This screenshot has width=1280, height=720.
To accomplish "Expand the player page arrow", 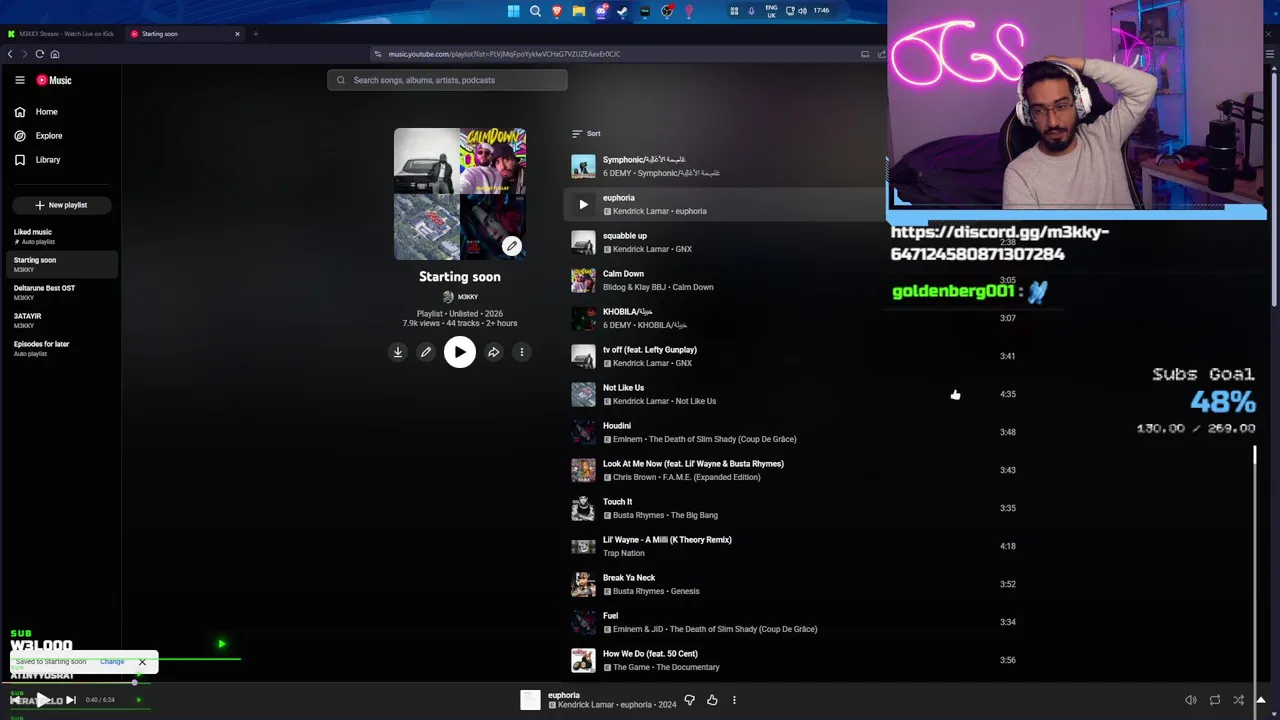I will 1261,700.
